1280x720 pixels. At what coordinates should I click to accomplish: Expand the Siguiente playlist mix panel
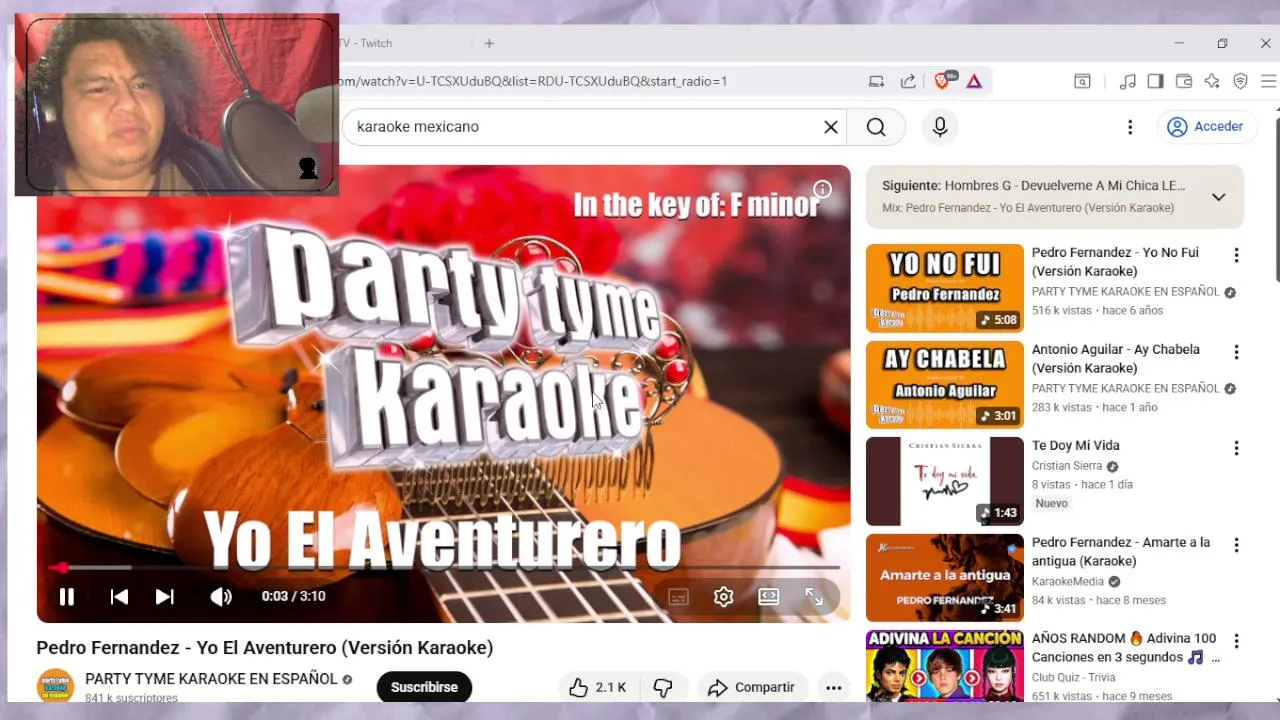(x=1218, y=197)
